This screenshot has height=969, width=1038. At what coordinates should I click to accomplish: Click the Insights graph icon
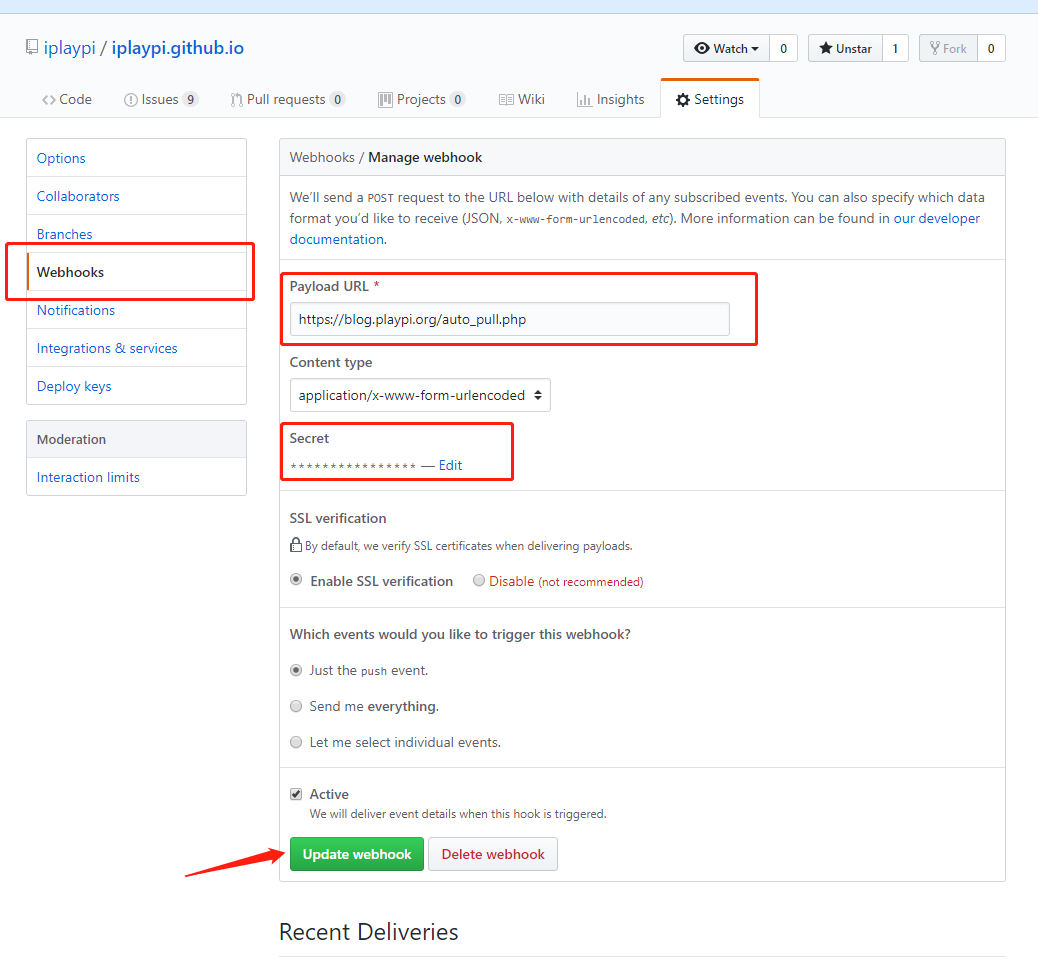click(584, 100)
